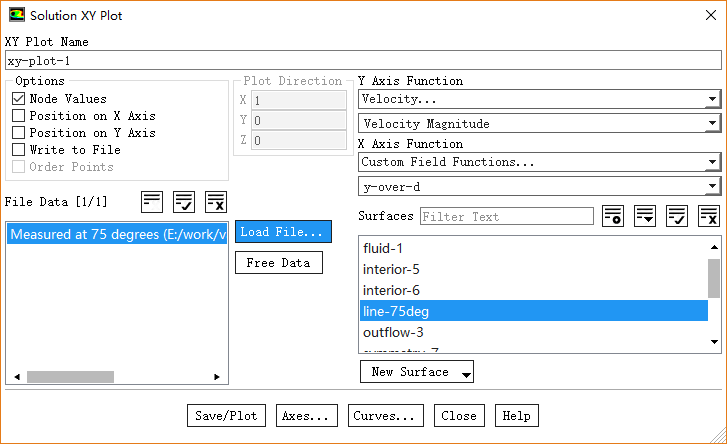
Task: Select fluid-1 in the Surfaces list
Action: pyautogui.click(x=385, y=248)
